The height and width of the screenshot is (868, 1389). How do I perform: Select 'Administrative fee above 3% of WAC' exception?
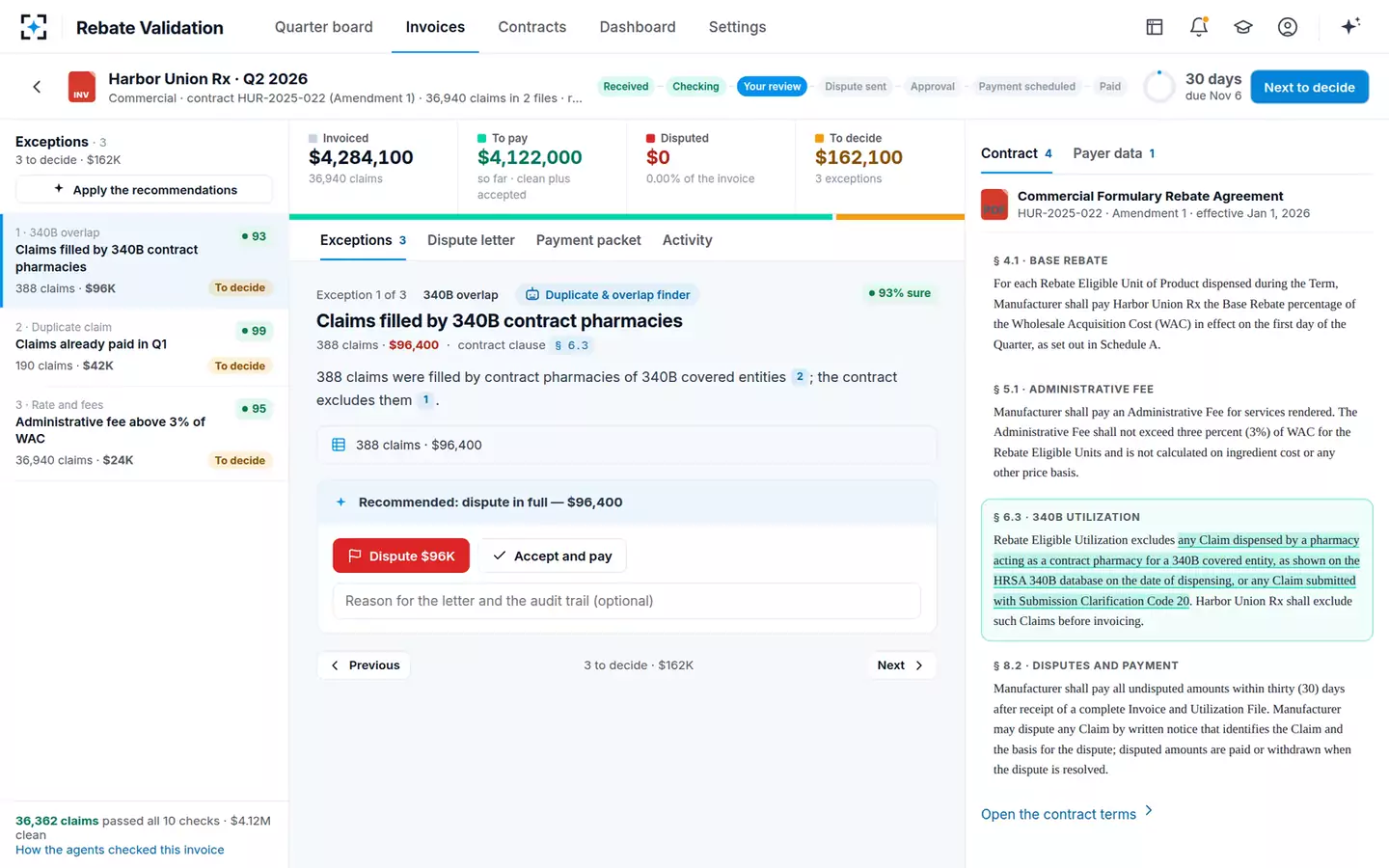pos(144,434)
